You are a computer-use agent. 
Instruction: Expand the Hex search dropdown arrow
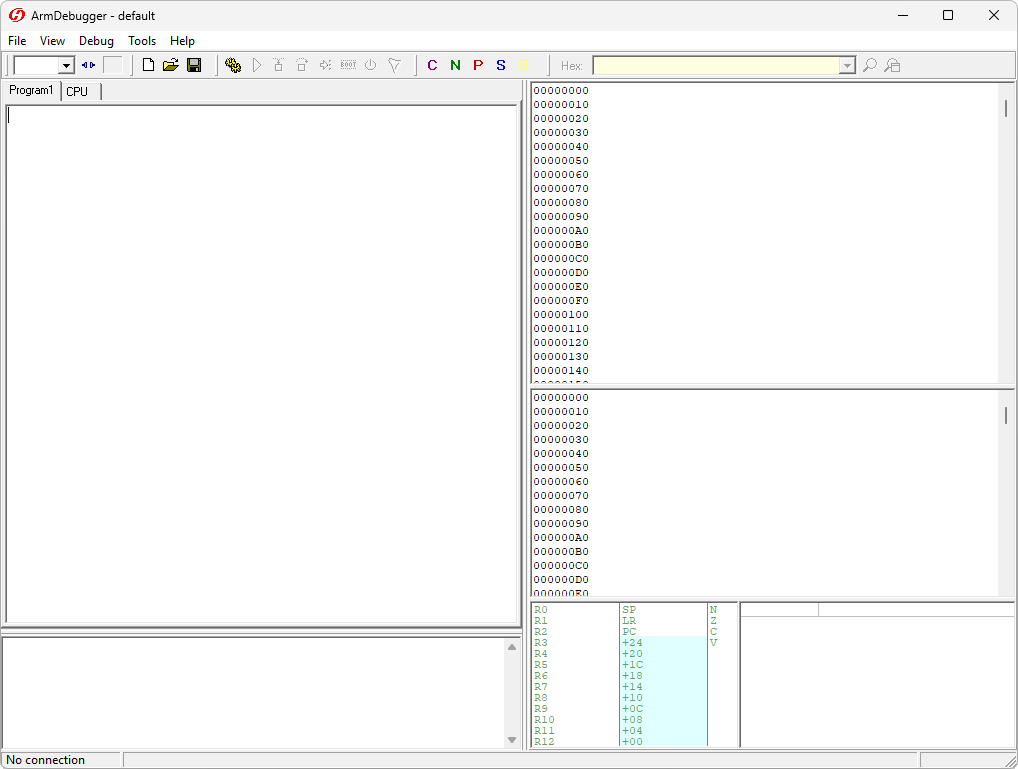(847, 66)
